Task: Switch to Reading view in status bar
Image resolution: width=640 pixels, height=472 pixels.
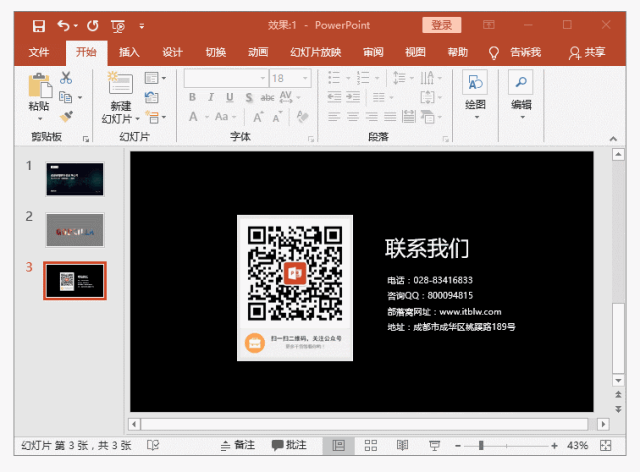Action: click(x=402, y=445)
